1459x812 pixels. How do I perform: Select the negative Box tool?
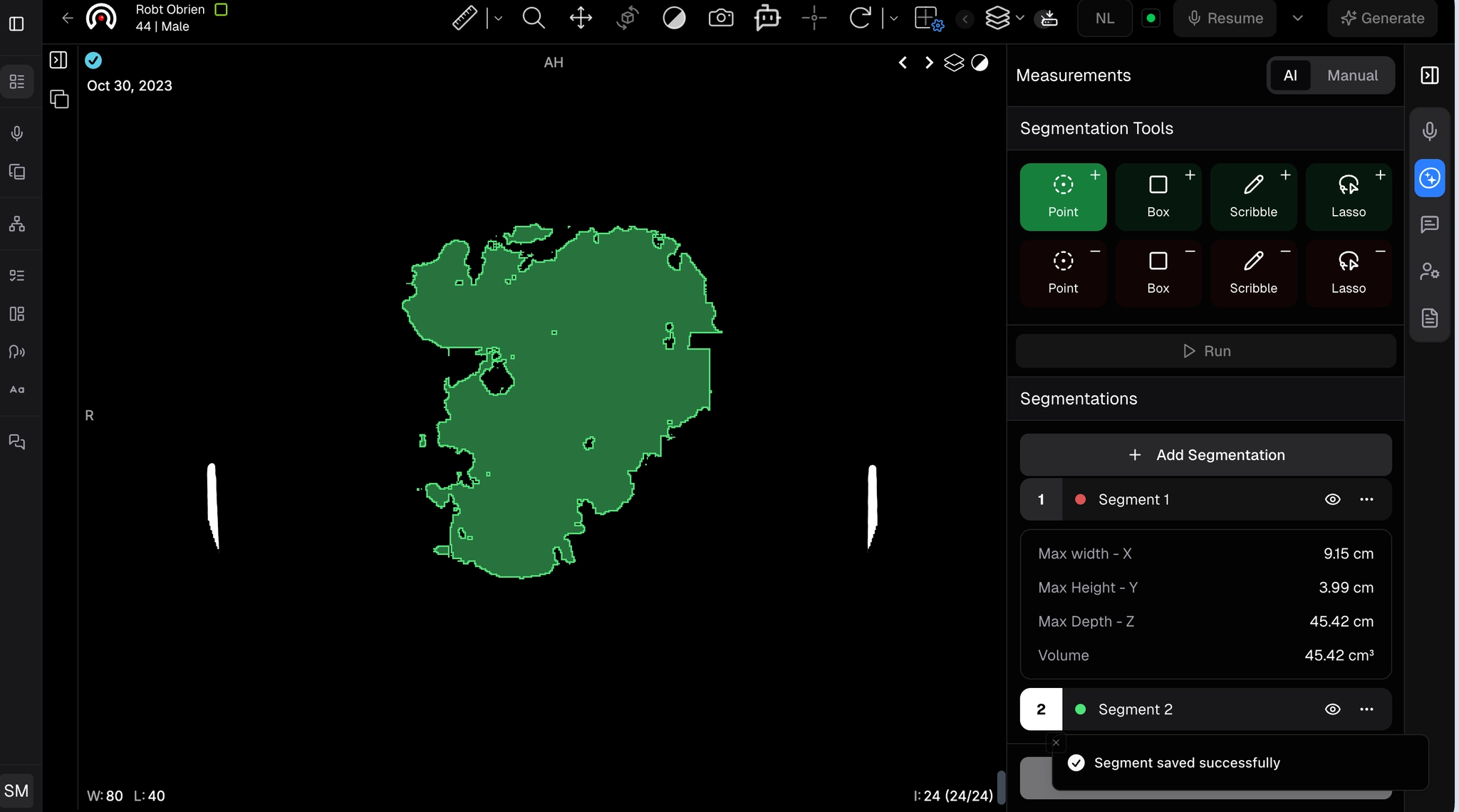coord(1158,274)
